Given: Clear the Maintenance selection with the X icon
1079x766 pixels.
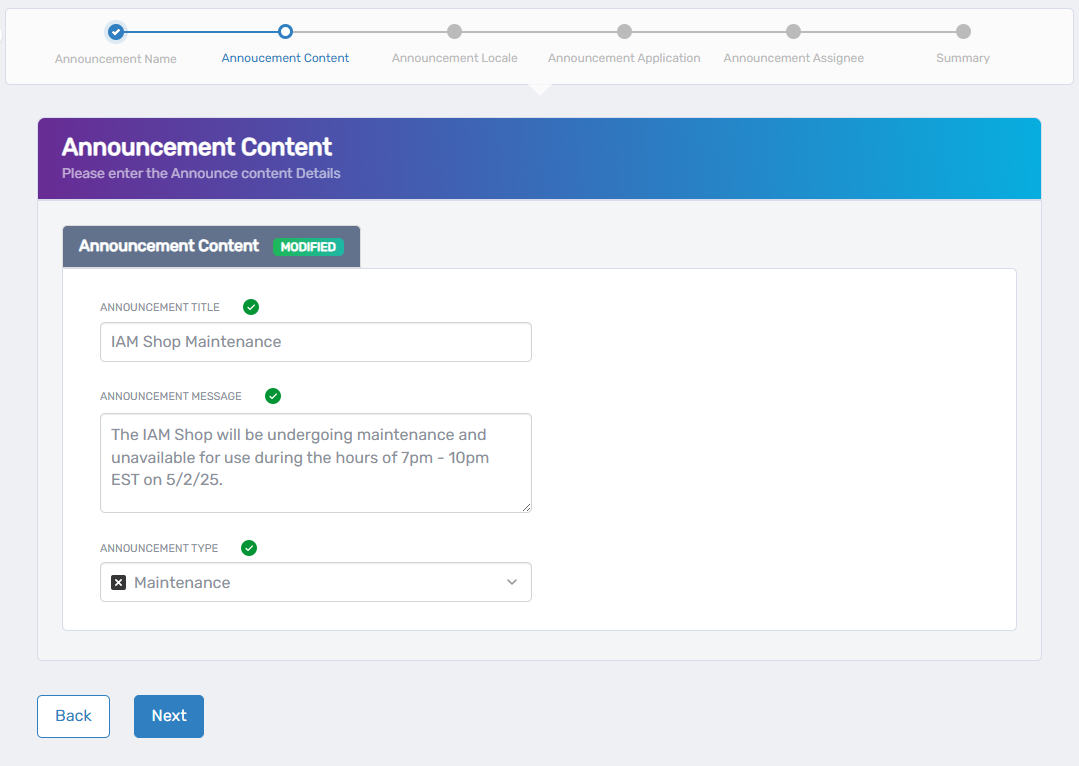Looking at the screenshot, I should pos(118,582).
